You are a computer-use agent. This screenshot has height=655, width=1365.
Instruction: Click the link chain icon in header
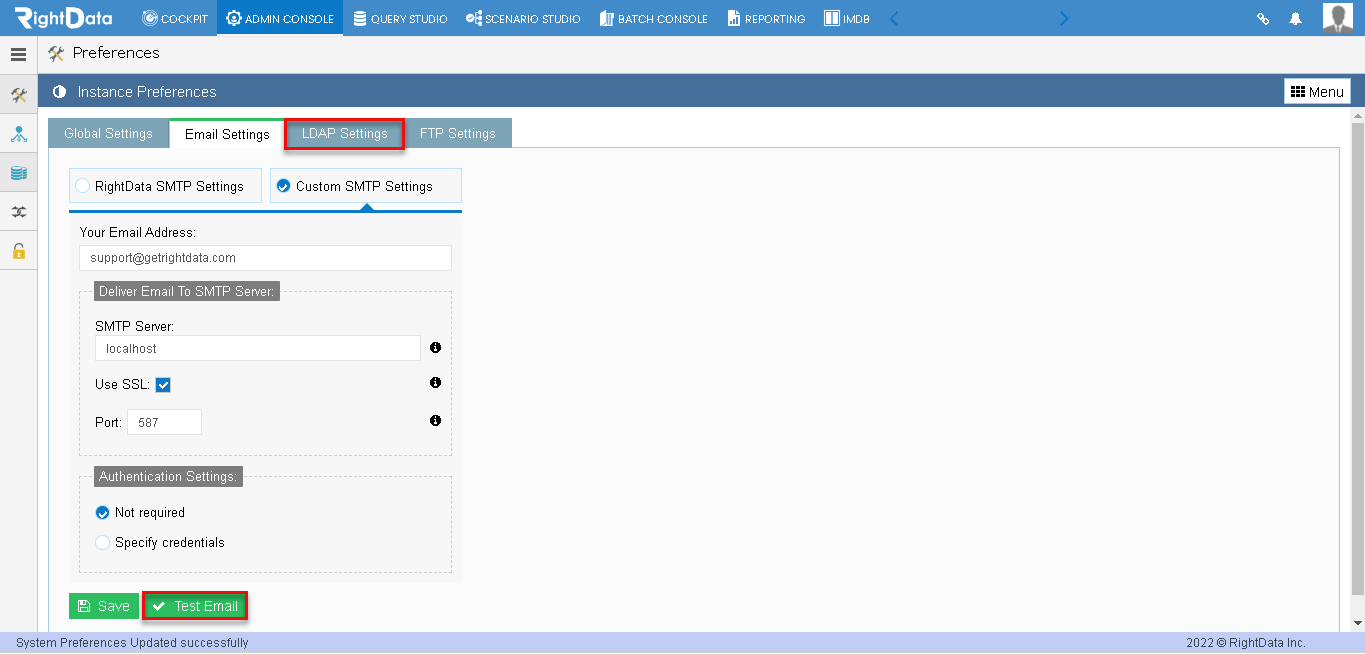(1263, 18)
